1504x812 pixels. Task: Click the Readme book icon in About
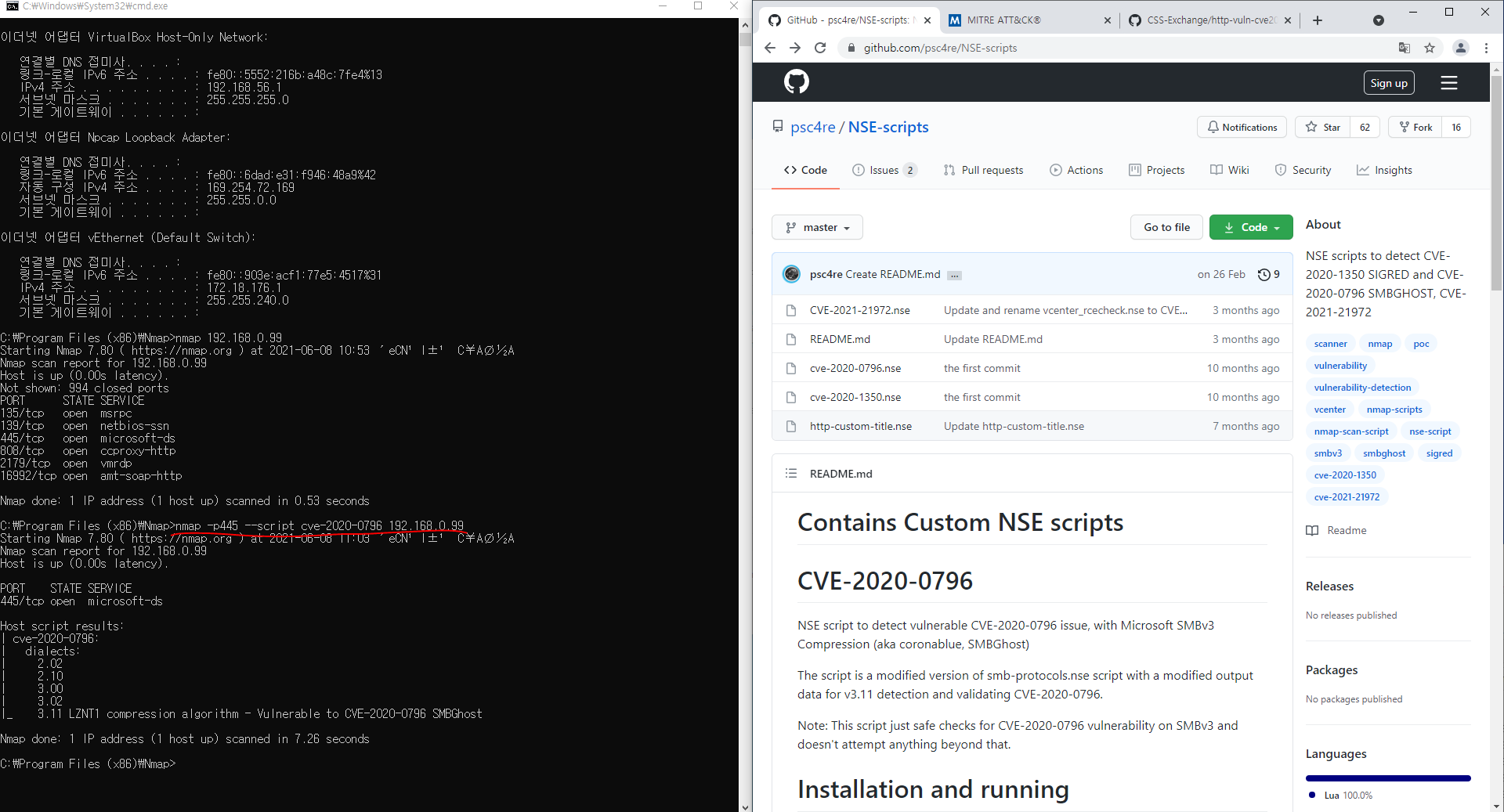[1312, 530]
